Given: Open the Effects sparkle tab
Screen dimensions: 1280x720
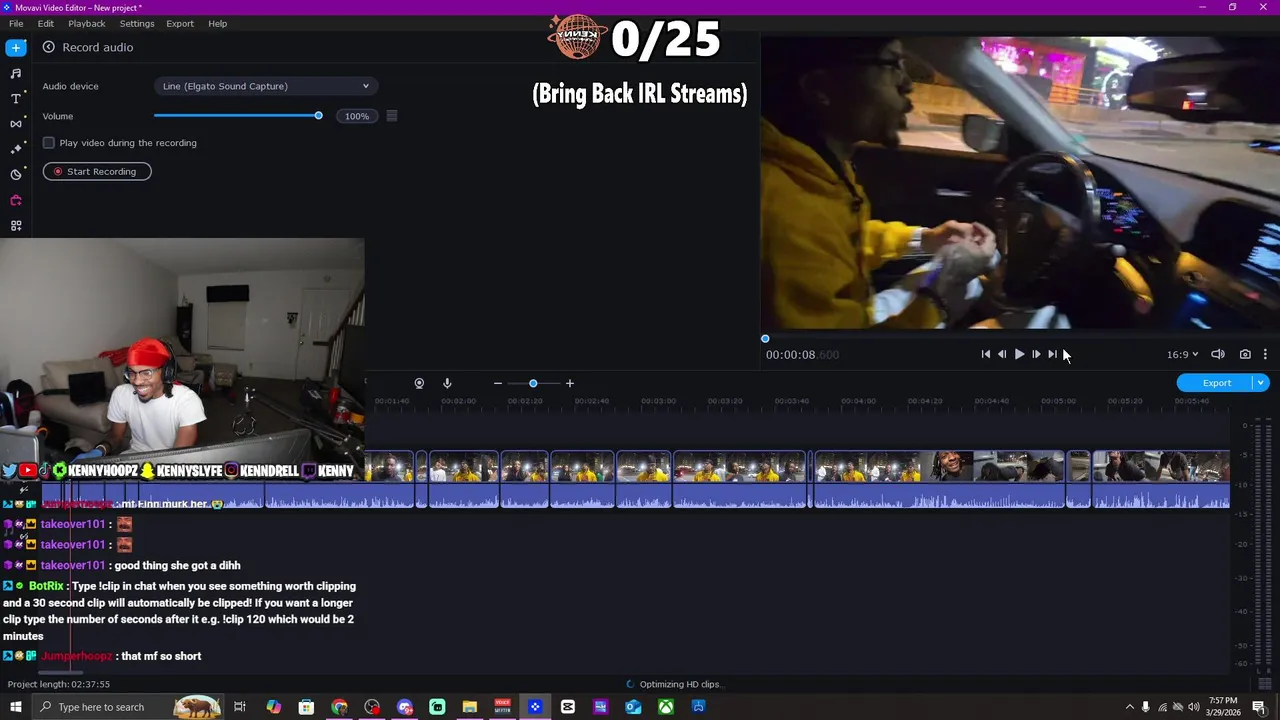Looking at the screenshot, I should coord(16,149).
